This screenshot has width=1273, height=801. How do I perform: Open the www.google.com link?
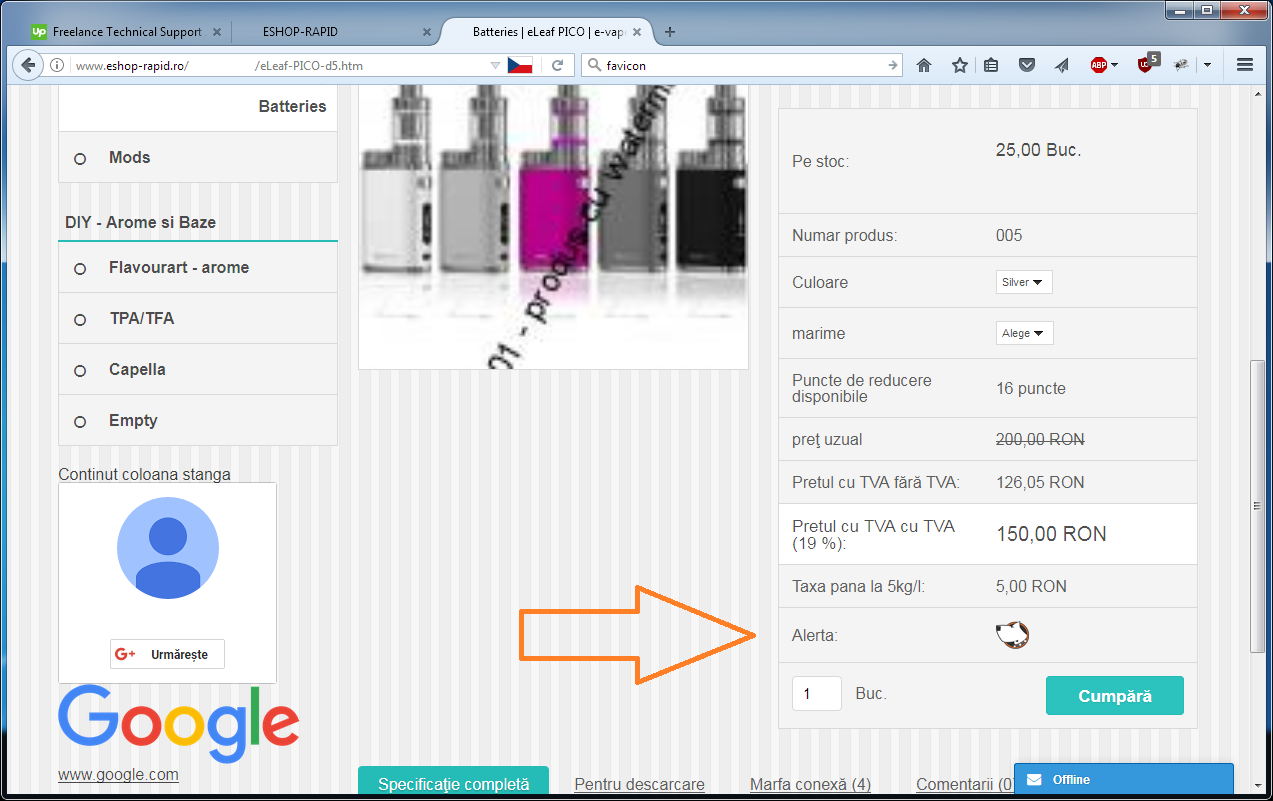click(x=118, y=774)
